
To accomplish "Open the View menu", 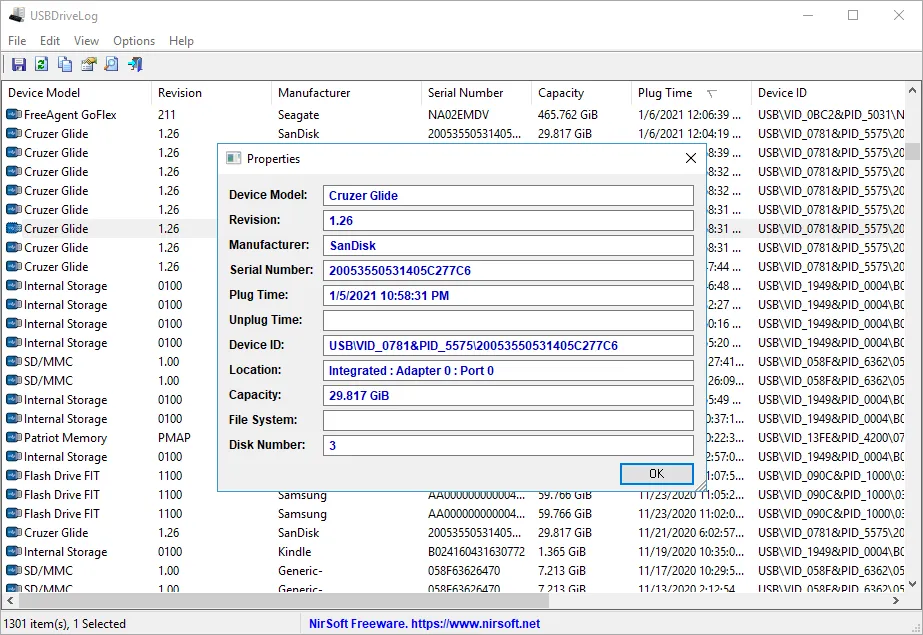I will (87, 41).
